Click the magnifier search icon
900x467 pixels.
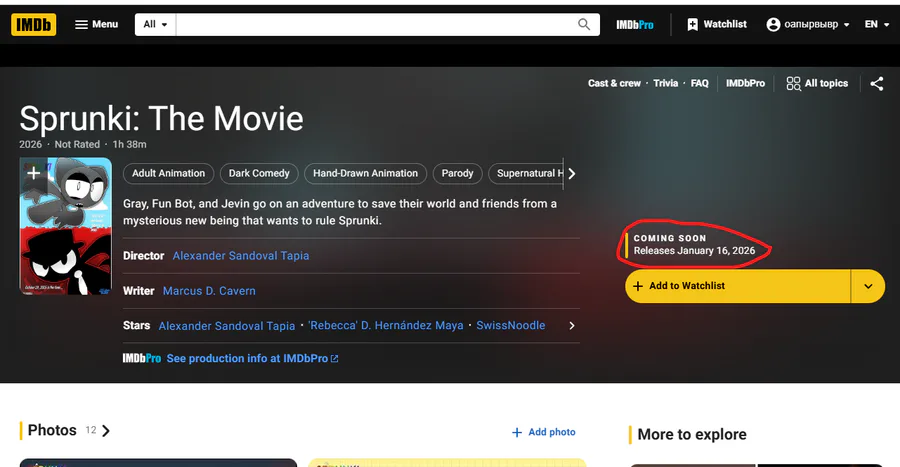click(584, 25)
